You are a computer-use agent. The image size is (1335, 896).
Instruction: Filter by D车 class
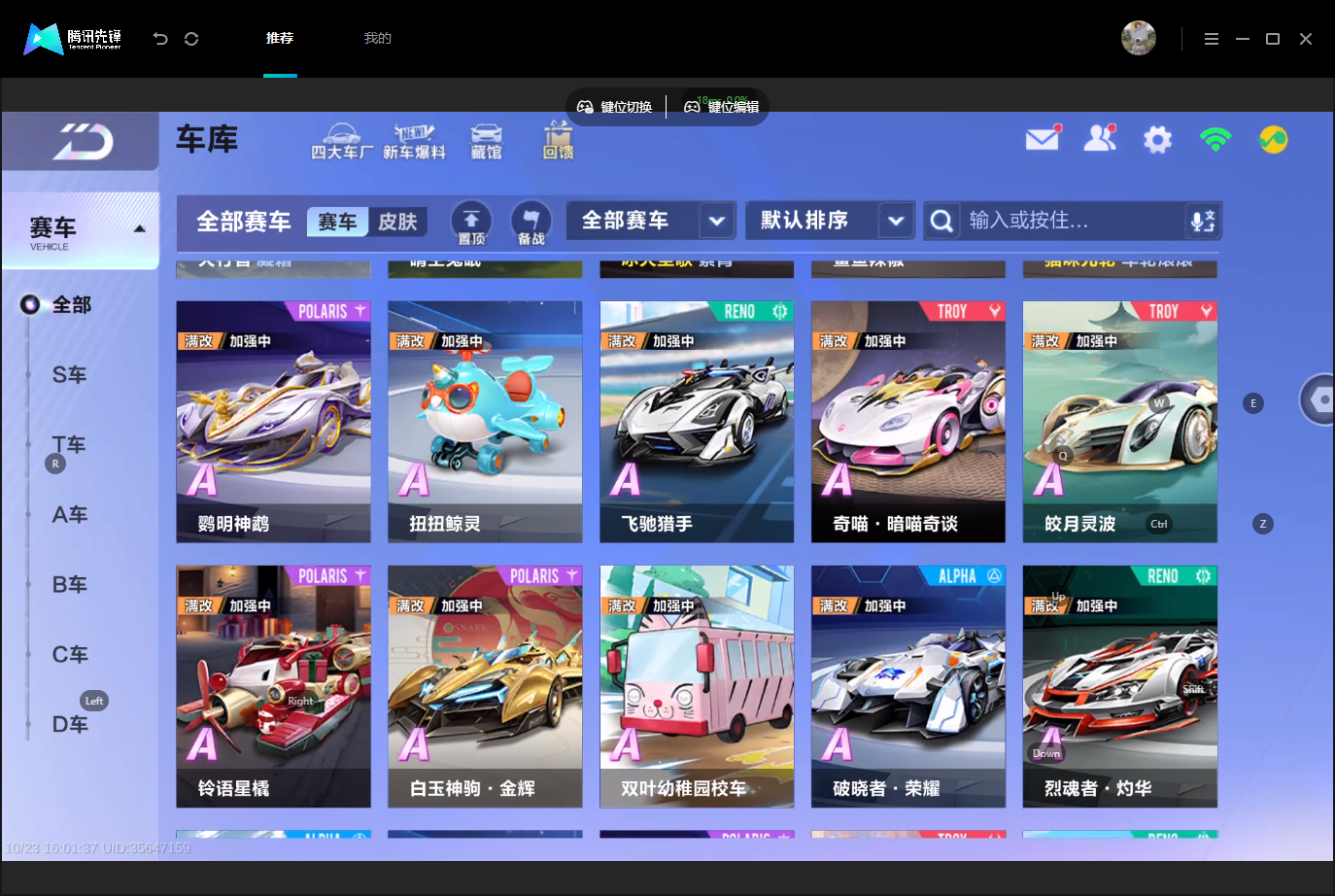tap(69, 725)
